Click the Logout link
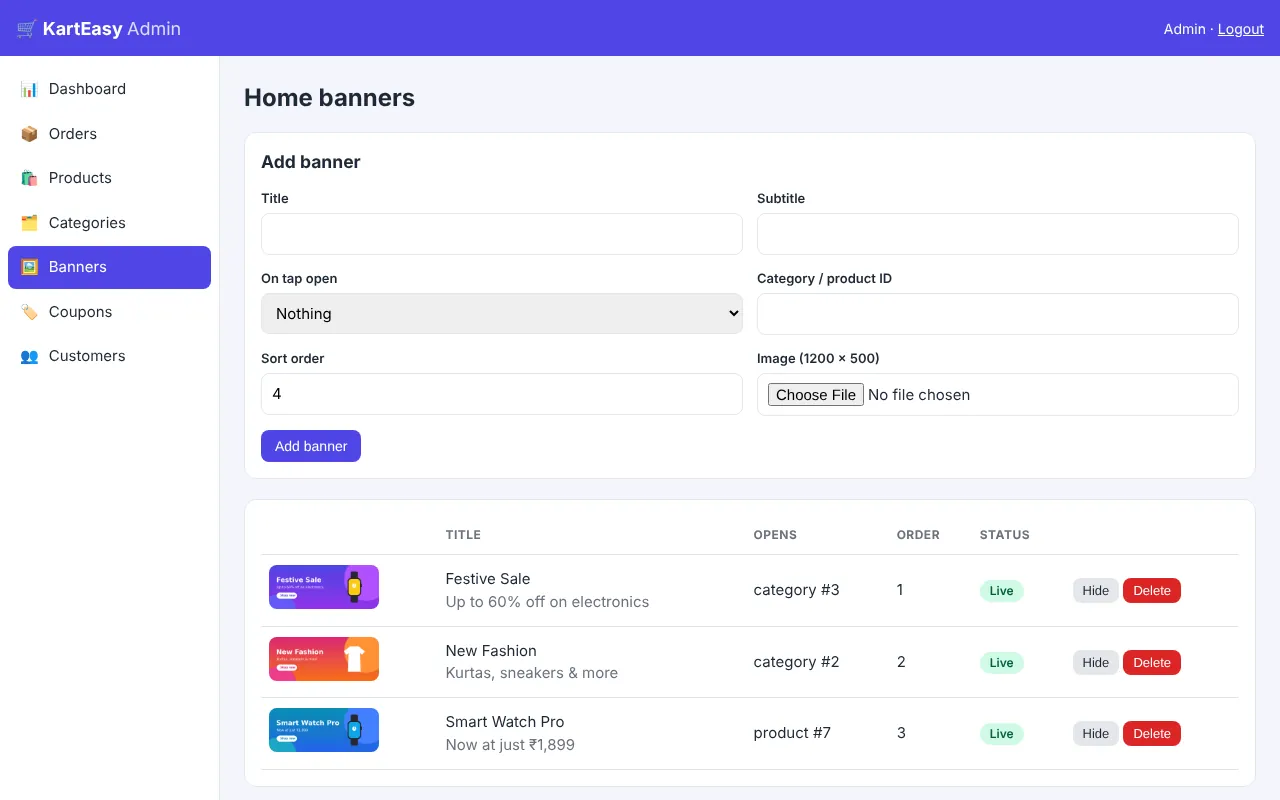Screen dimensions: 1280x800 [x=1241, y=29]
